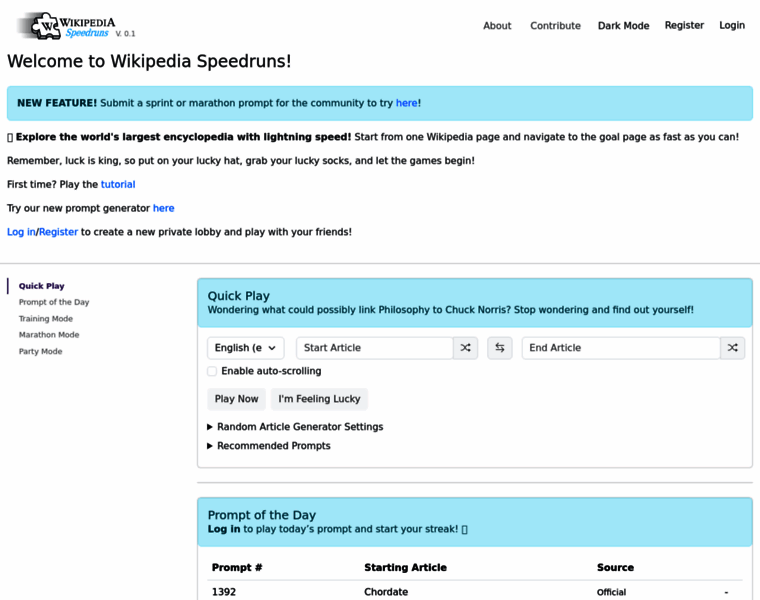This screenshot has width=760, height=600.
Task: Enable auto-scrolling checkbox
Action: coord(212,371)
